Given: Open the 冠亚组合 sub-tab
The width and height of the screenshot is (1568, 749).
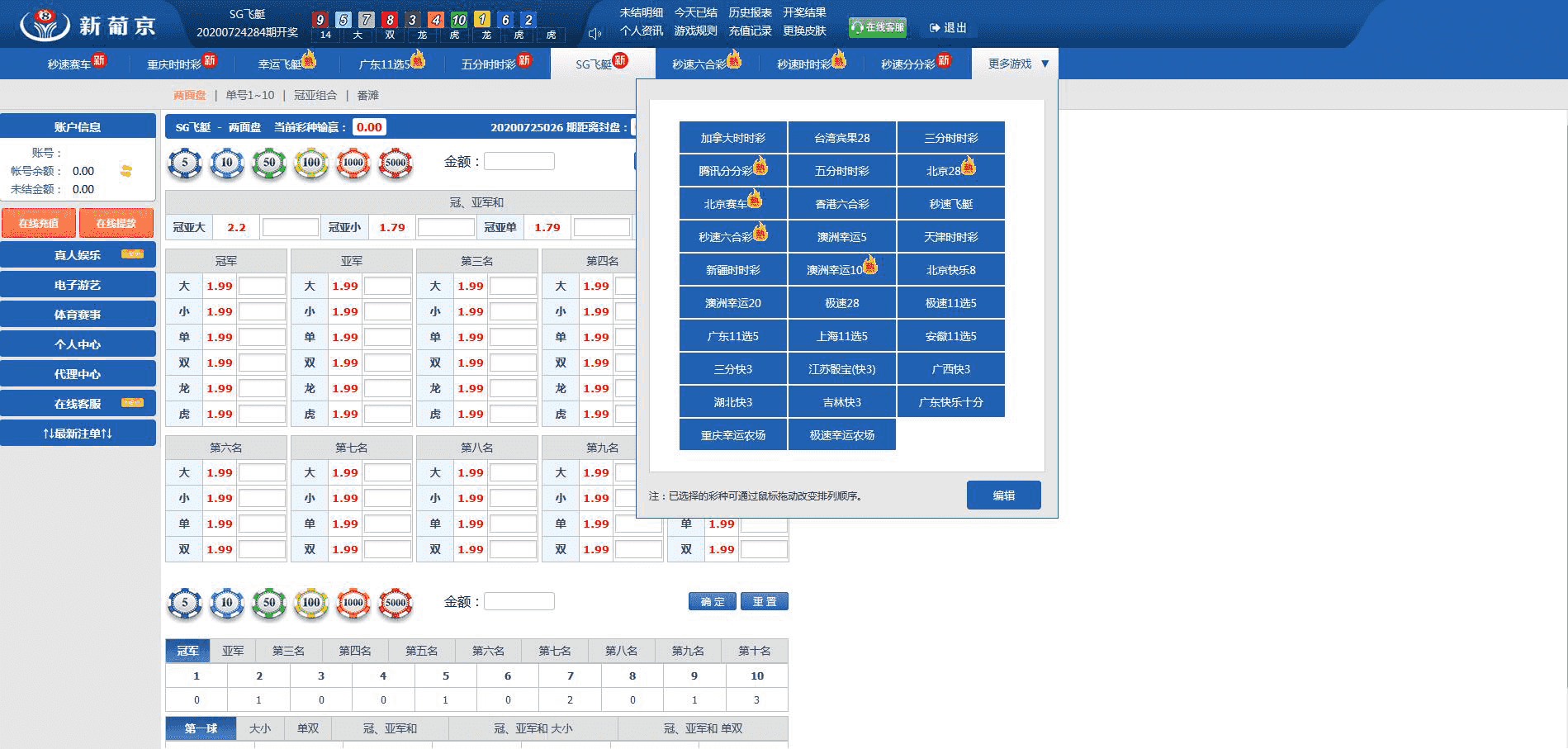Looking at the screenshot, I should tap(315, 96).
